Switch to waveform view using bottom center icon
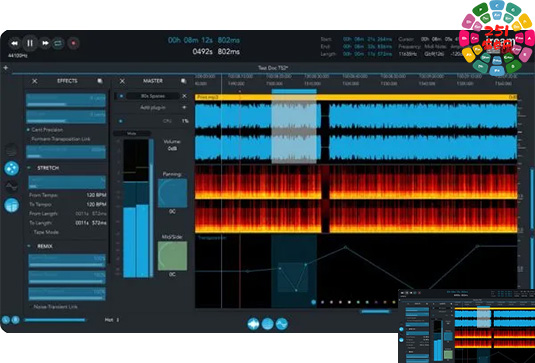Viewport: 535px width, 363px height. (x=254, y=324)
